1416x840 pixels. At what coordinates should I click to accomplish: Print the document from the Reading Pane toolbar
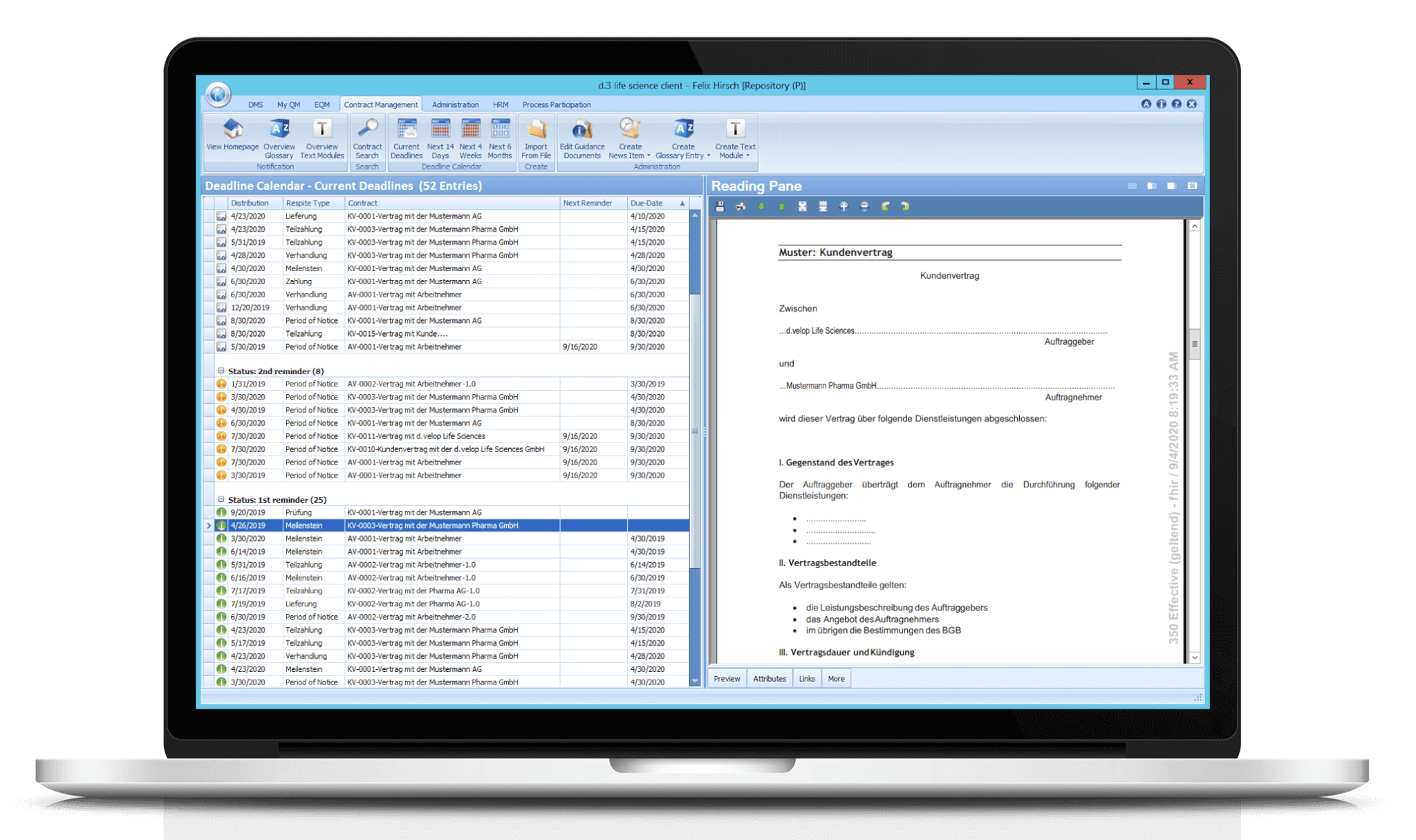coord(740,206)
